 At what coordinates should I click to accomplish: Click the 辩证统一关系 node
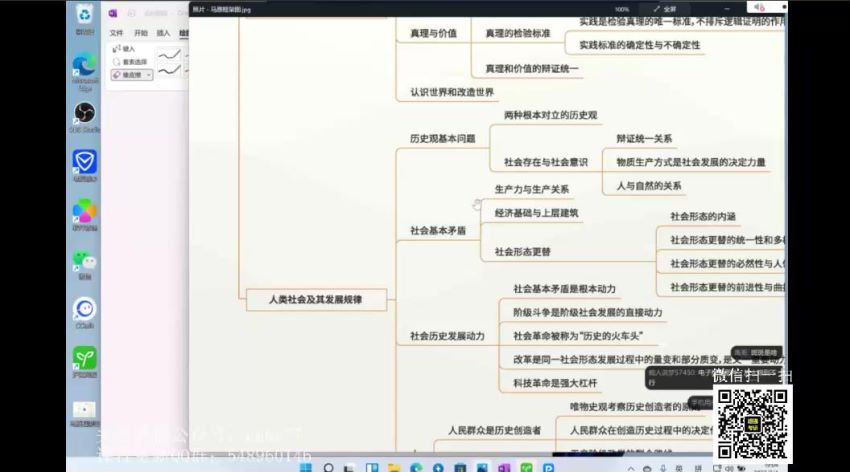coord(643,139)
